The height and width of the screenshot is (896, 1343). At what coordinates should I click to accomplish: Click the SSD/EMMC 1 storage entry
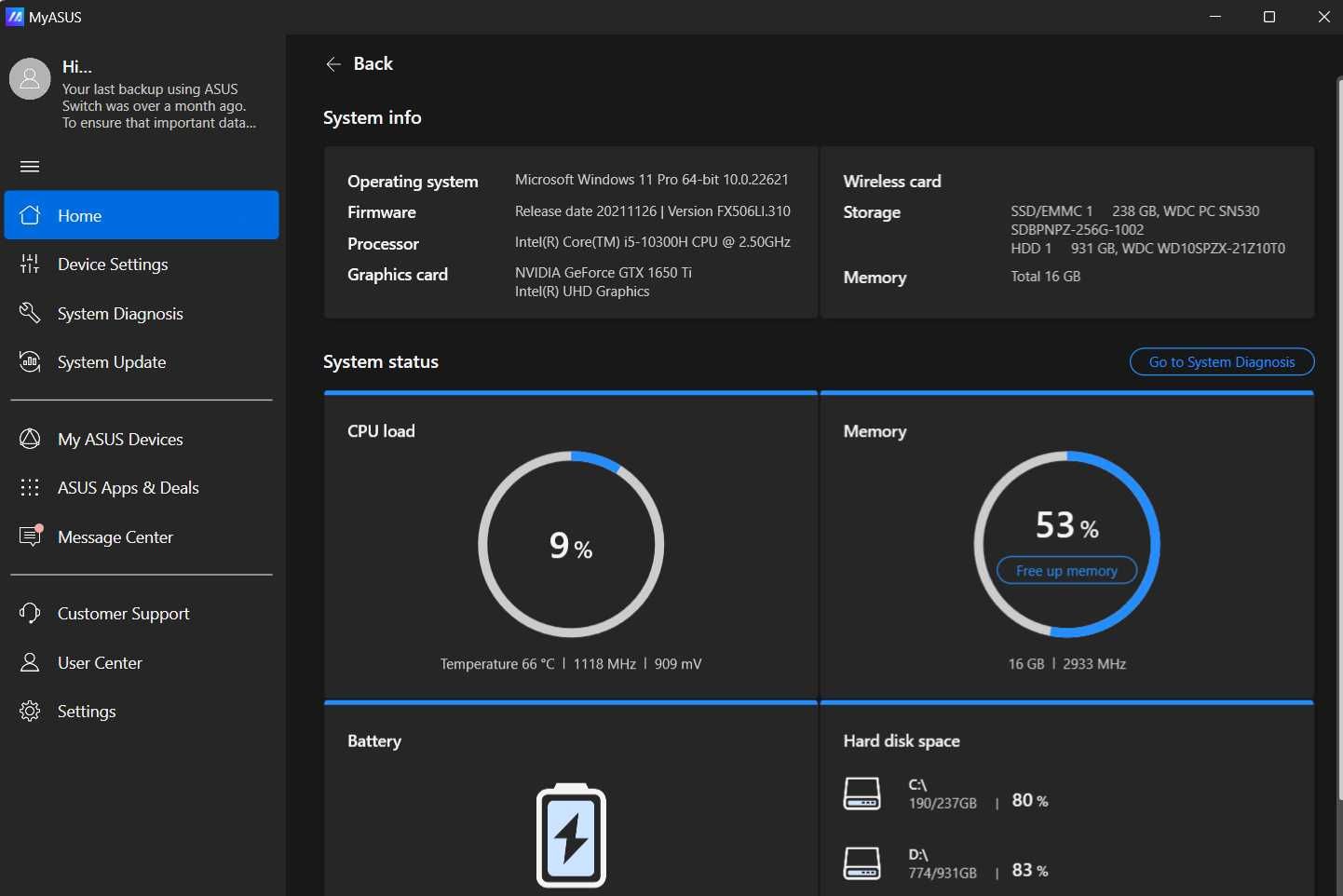[1135, 221]
